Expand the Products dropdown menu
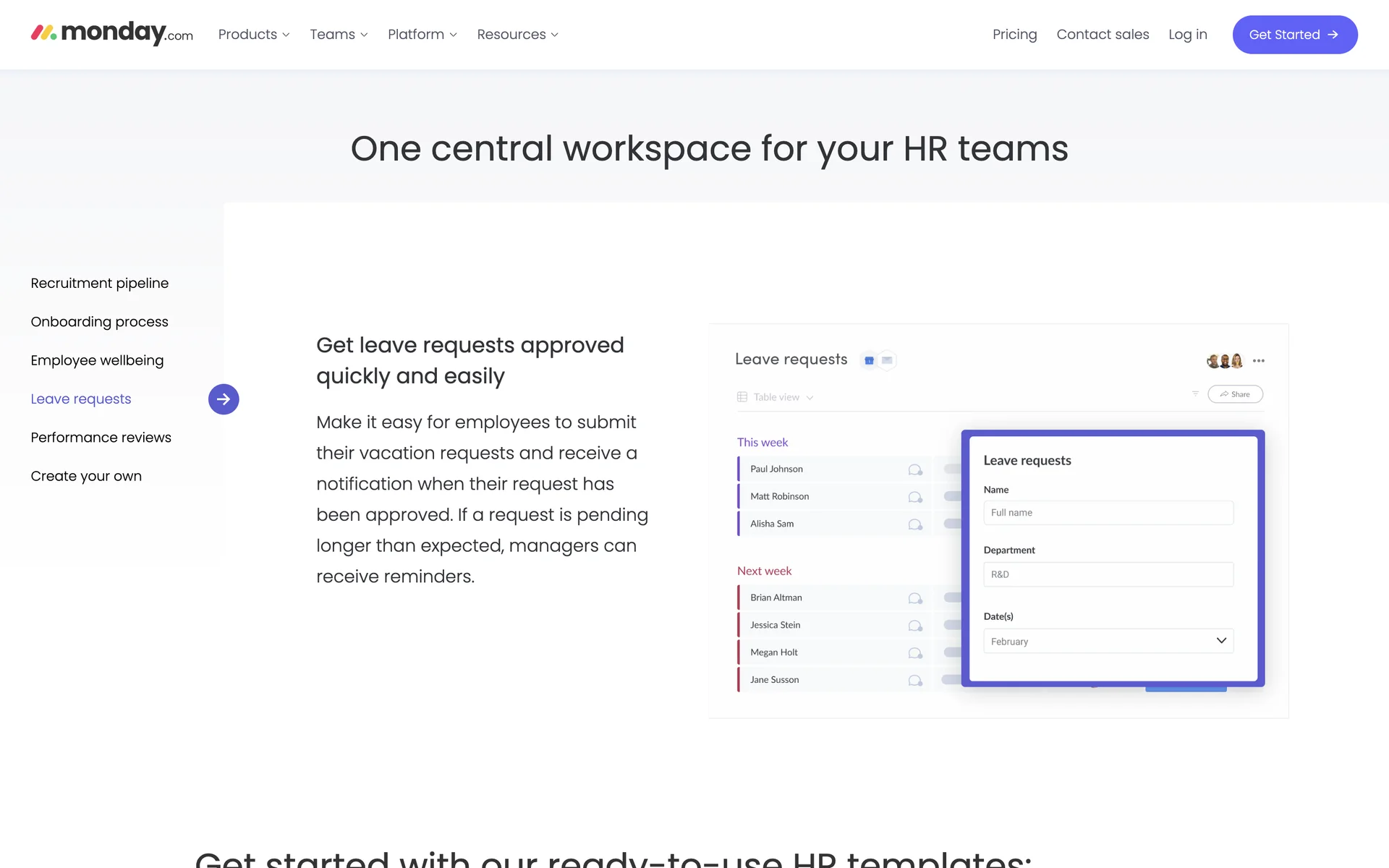This screenshot has height=868, width=1389. (253, 35)
